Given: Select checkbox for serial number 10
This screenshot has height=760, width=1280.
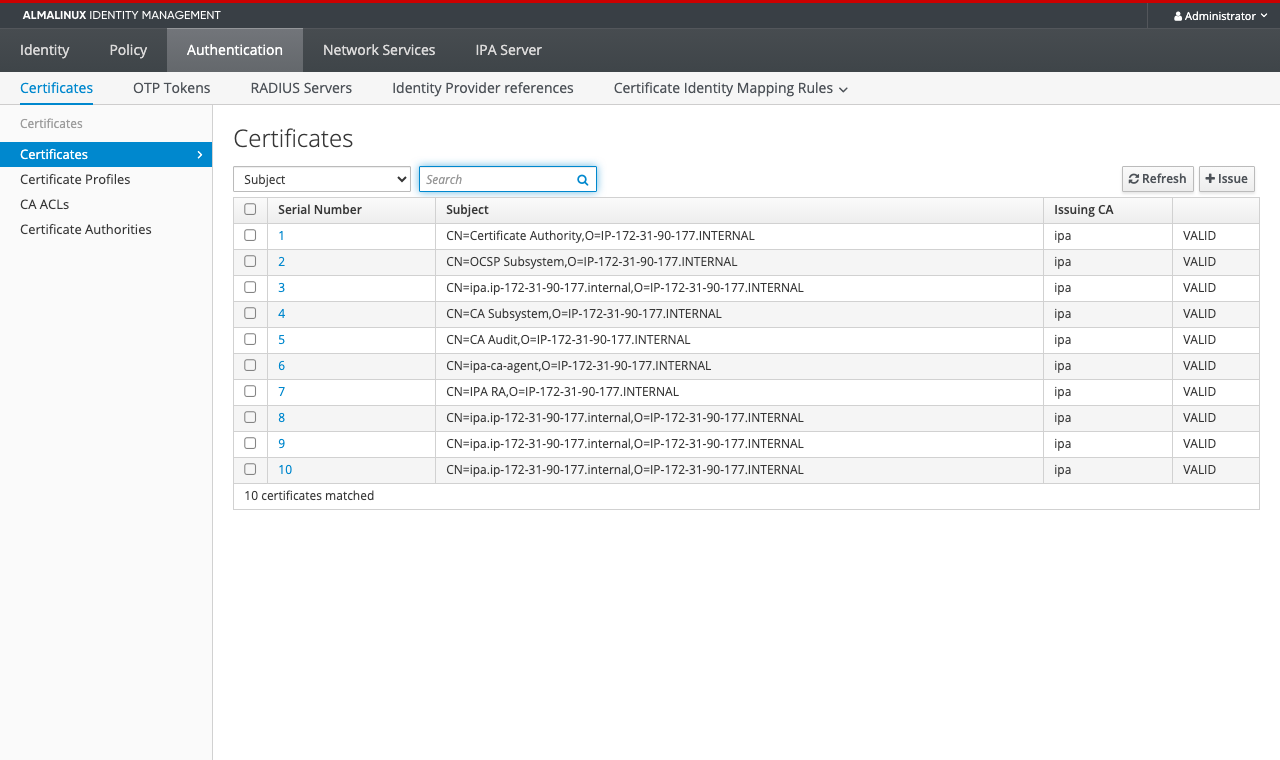Looking at the screenshot, I should pos(250,469).
